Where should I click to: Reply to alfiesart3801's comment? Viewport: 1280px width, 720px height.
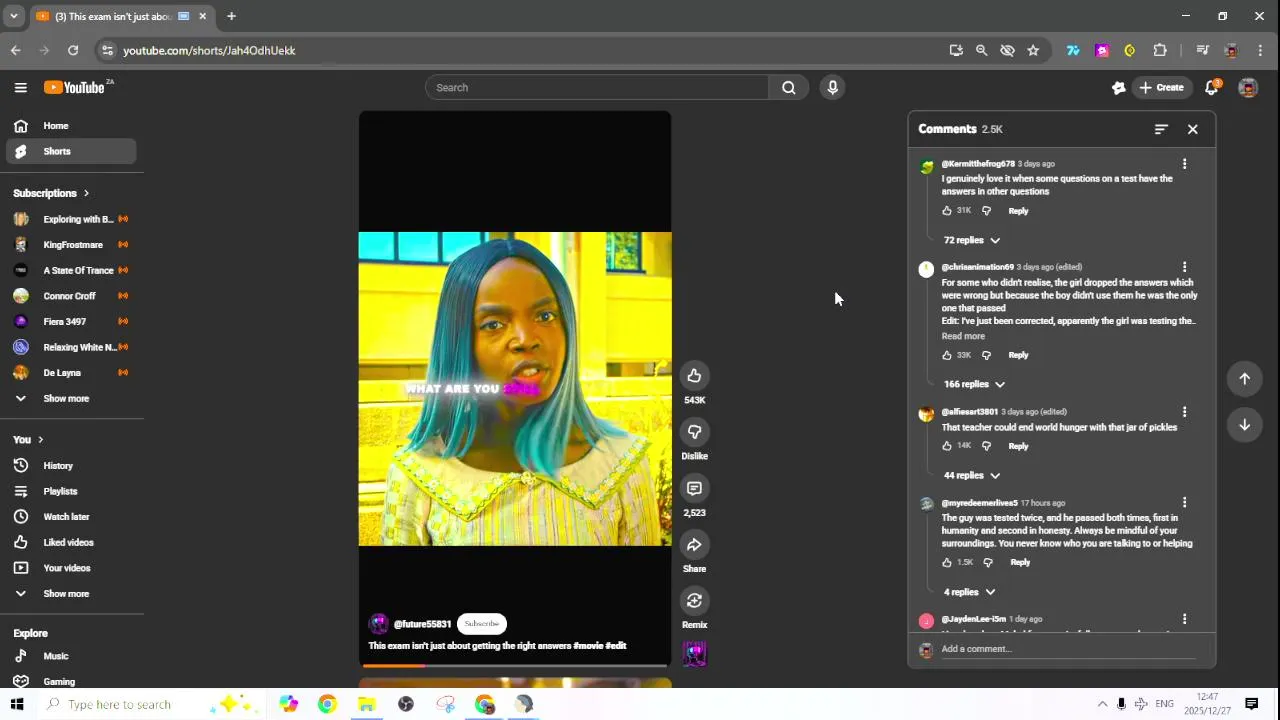[1018, 446]
